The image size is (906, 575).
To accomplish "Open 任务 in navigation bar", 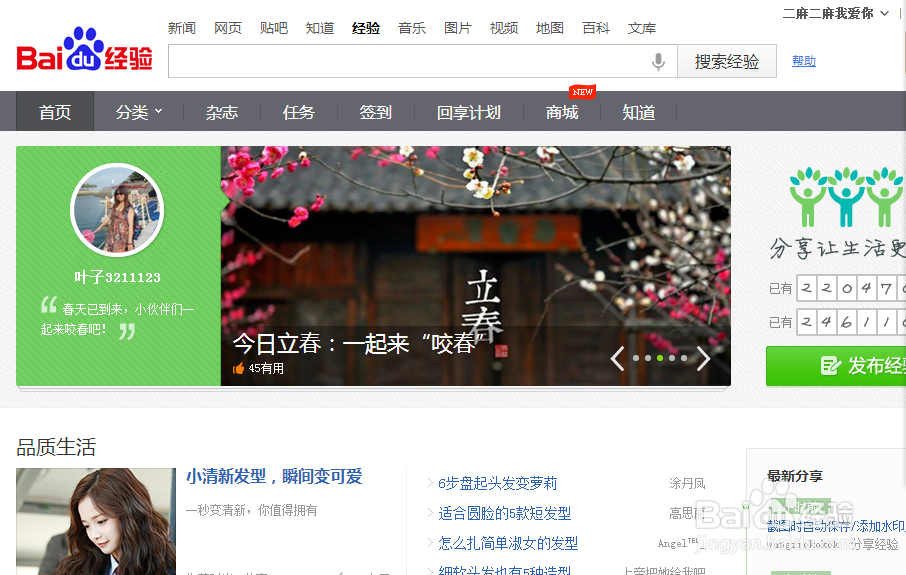I will click(x=299, y=112).
